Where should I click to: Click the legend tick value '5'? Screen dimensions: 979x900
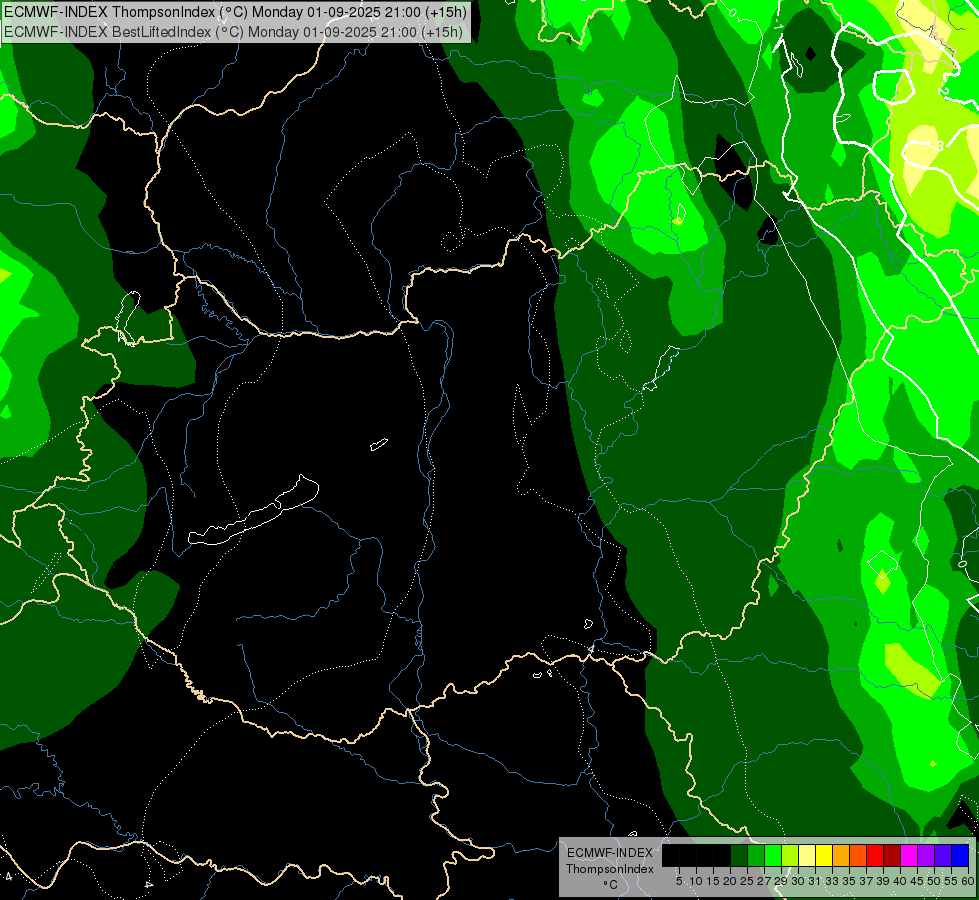[679, 881]
